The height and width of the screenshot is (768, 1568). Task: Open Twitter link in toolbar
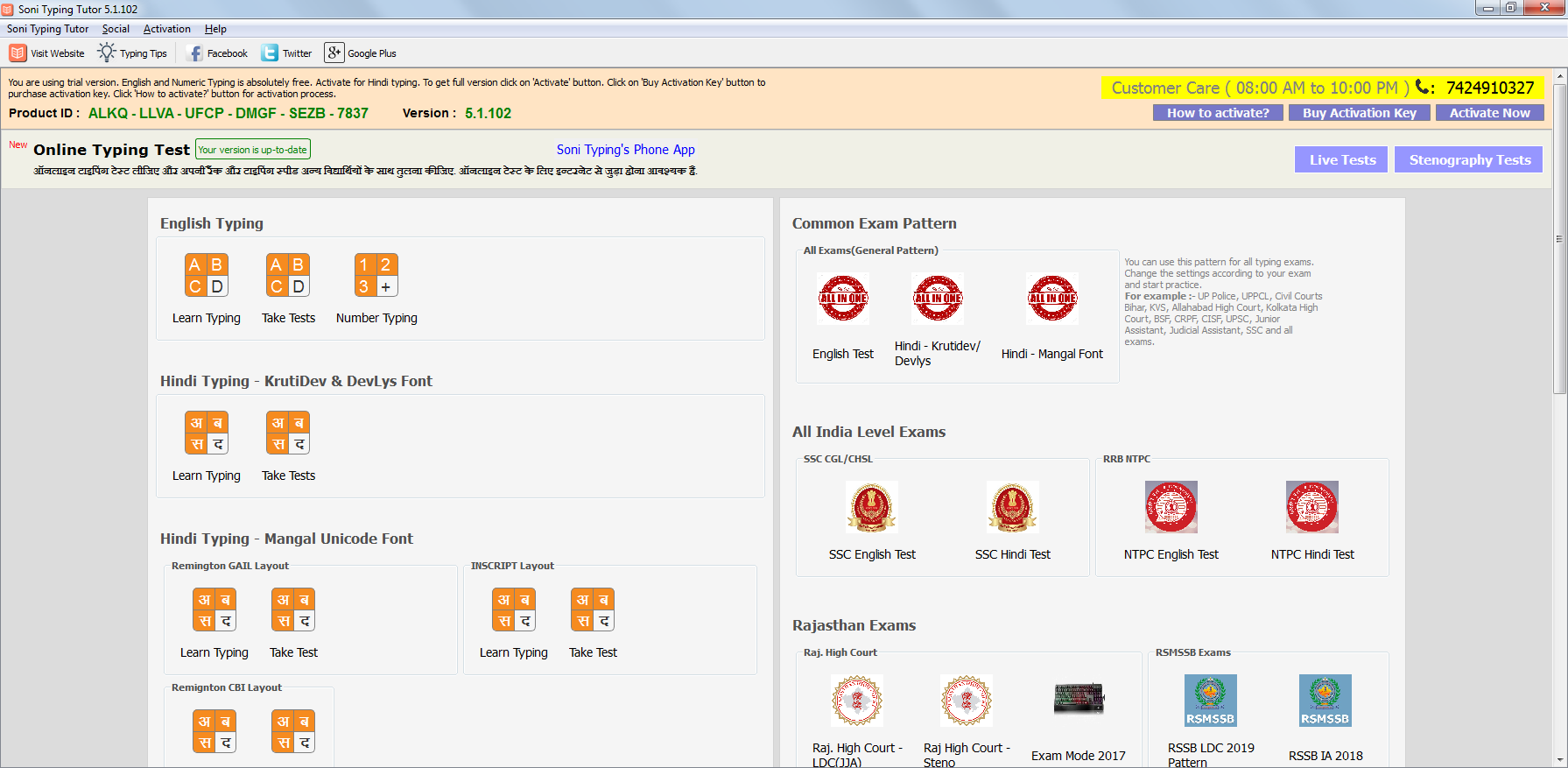pyautogui.click(x=286, y=53)
